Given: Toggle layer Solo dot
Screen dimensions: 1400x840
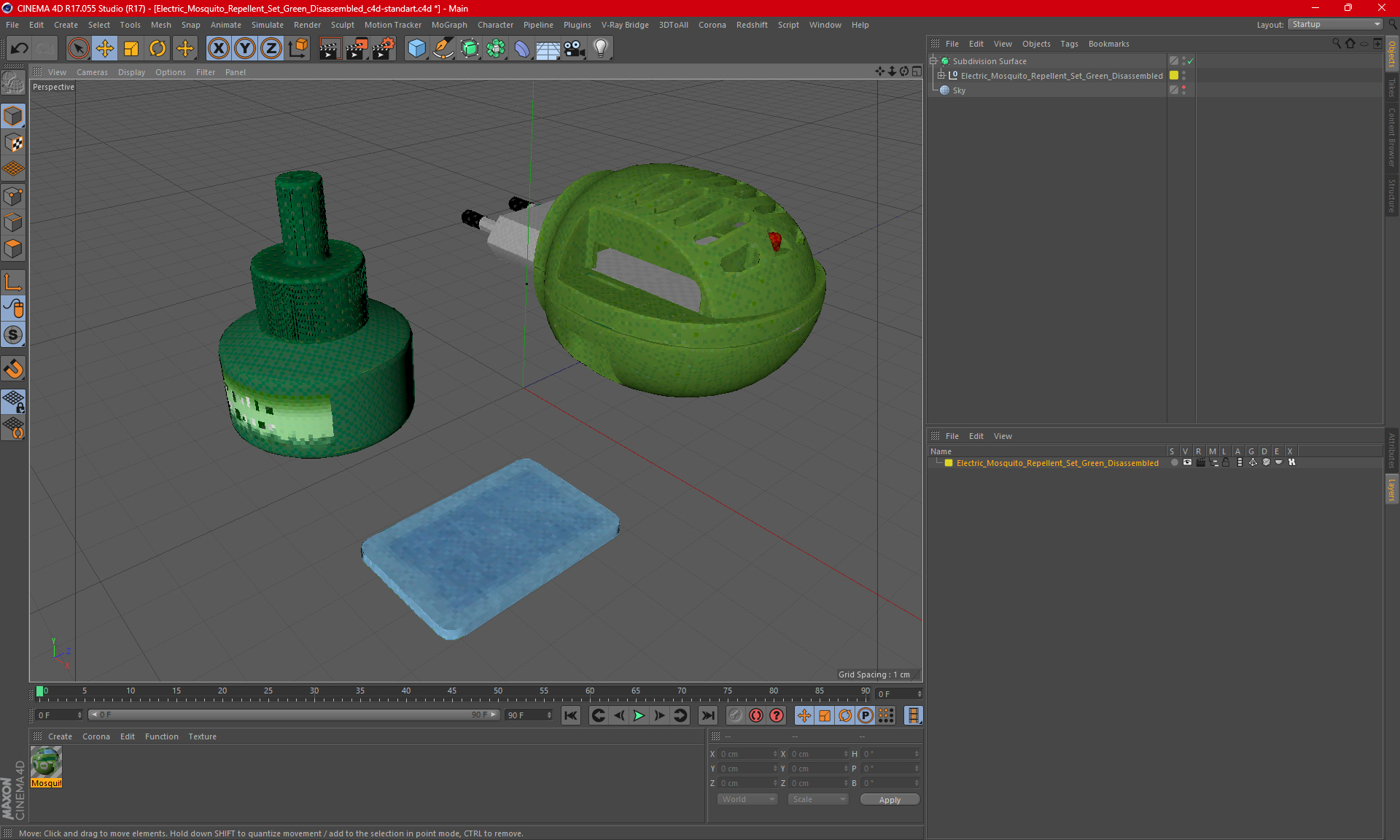Looking at the screenshot, I should [1174, 462].
